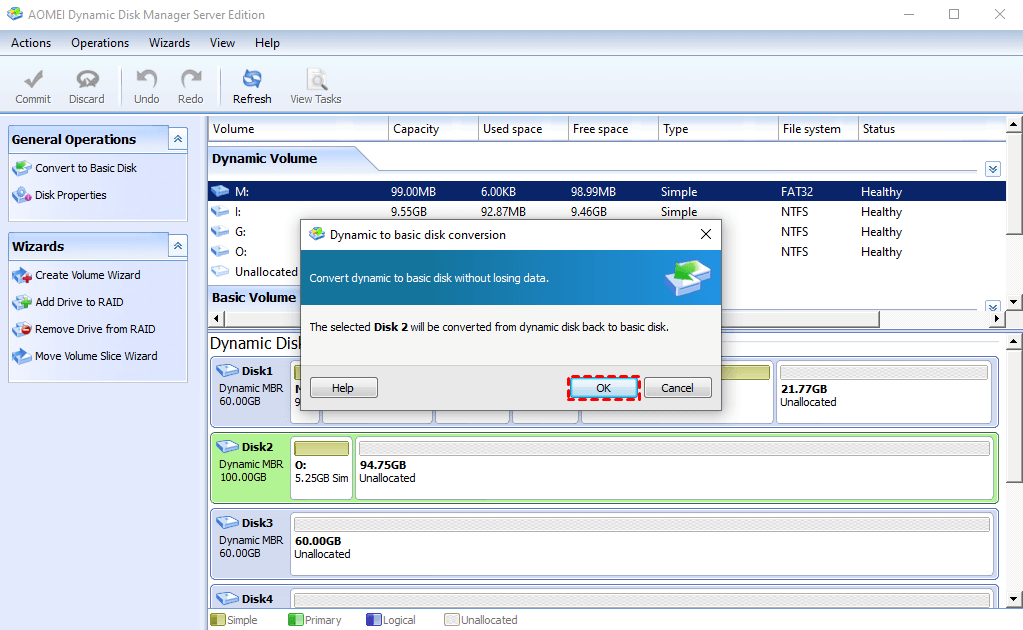Click the O: volume icon in list

pos(221,252)
